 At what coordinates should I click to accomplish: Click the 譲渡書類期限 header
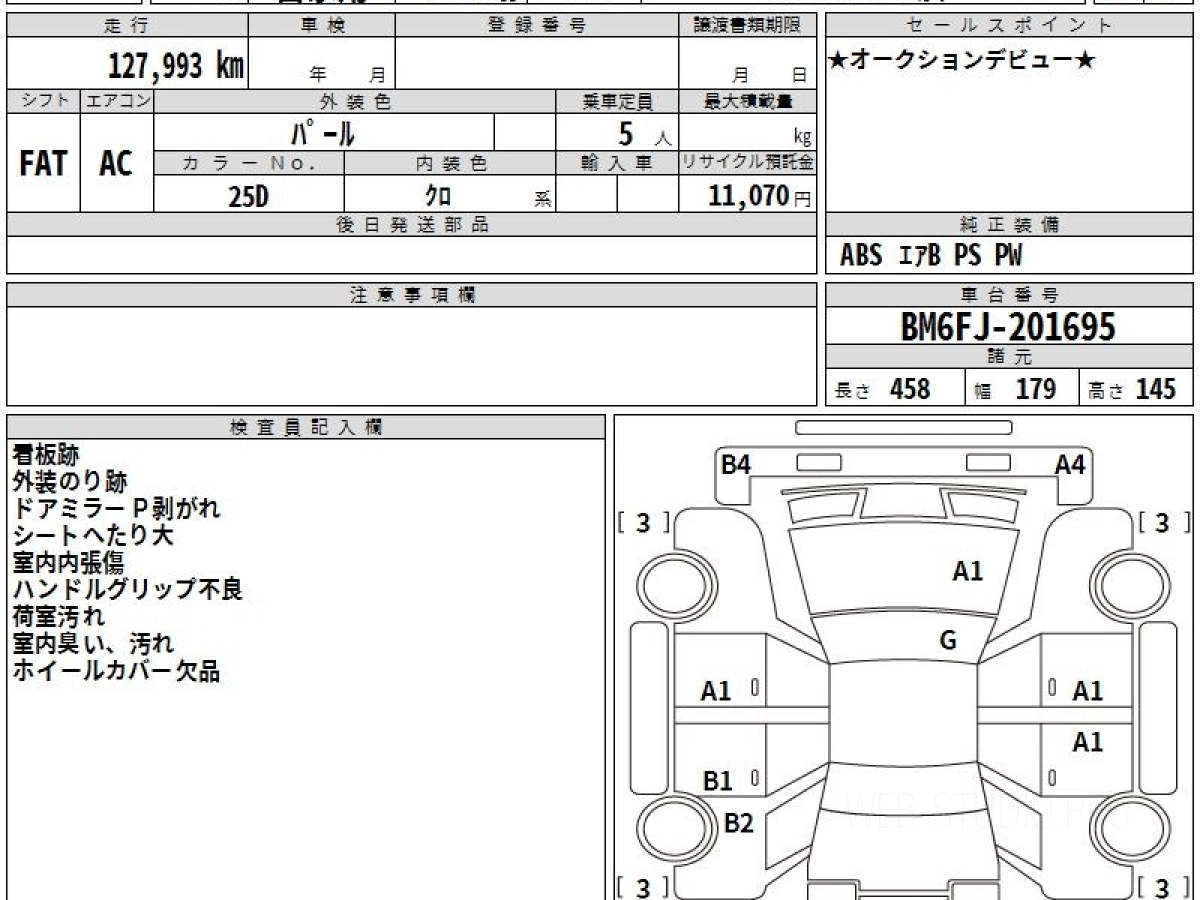coord(748,26)
